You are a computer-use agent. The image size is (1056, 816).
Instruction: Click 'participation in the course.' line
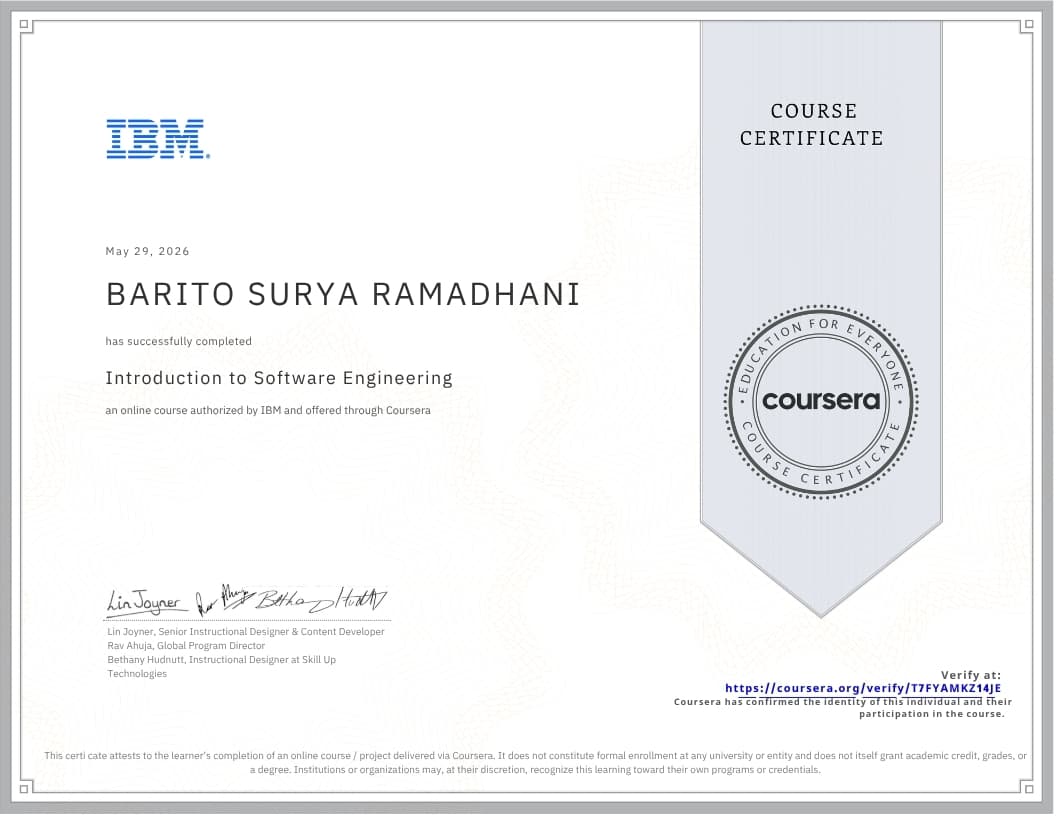click(931, 714)
